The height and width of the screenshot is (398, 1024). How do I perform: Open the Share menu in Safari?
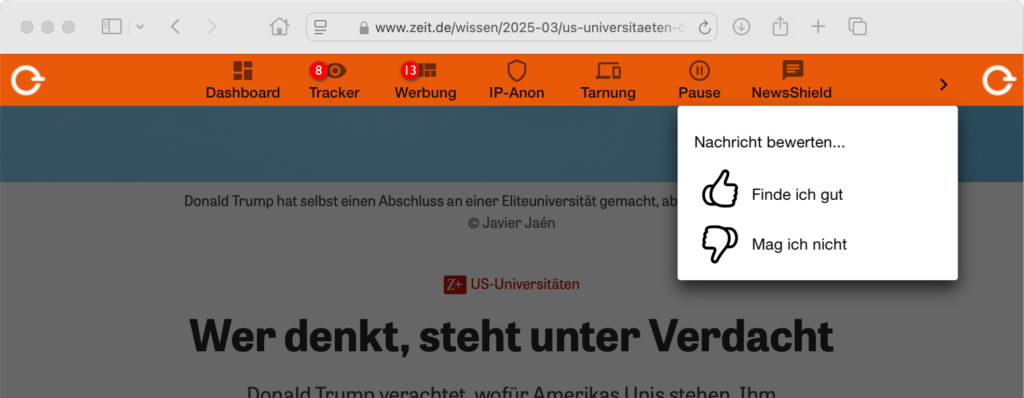780,27
